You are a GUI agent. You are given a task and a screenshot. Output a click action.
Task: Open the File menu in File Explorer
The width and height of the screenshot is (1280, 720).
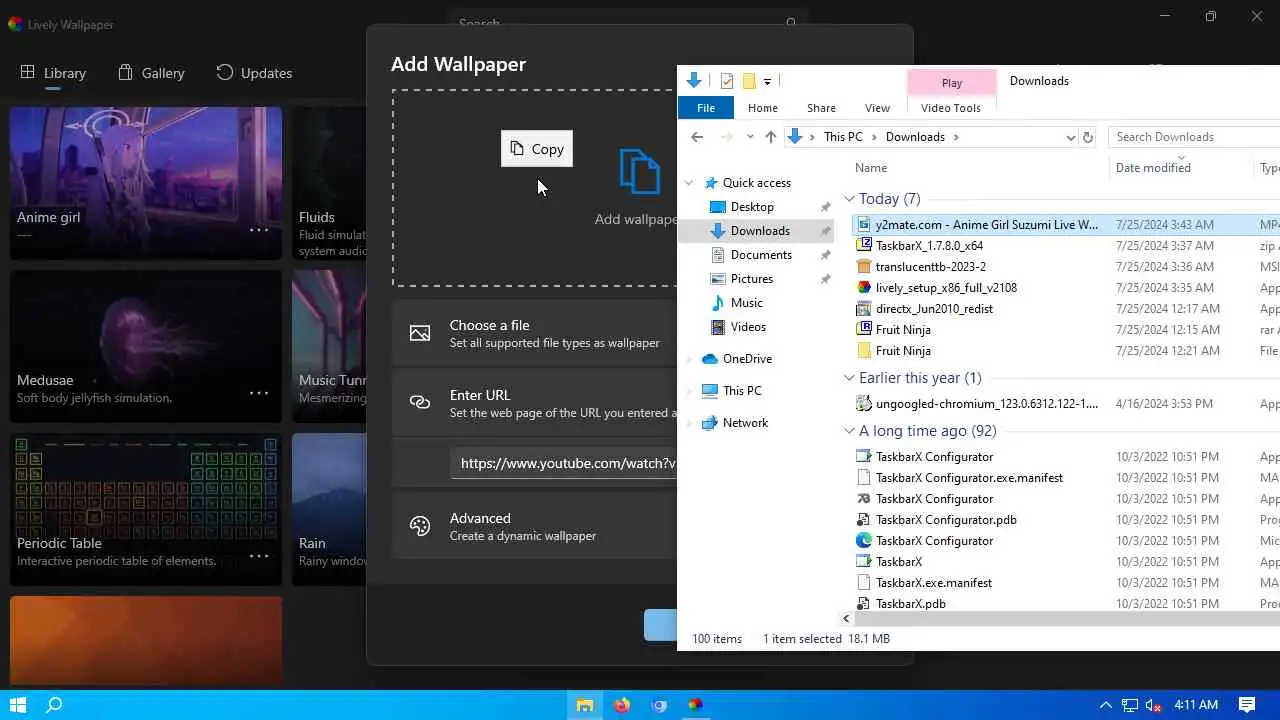click(706, 108)
